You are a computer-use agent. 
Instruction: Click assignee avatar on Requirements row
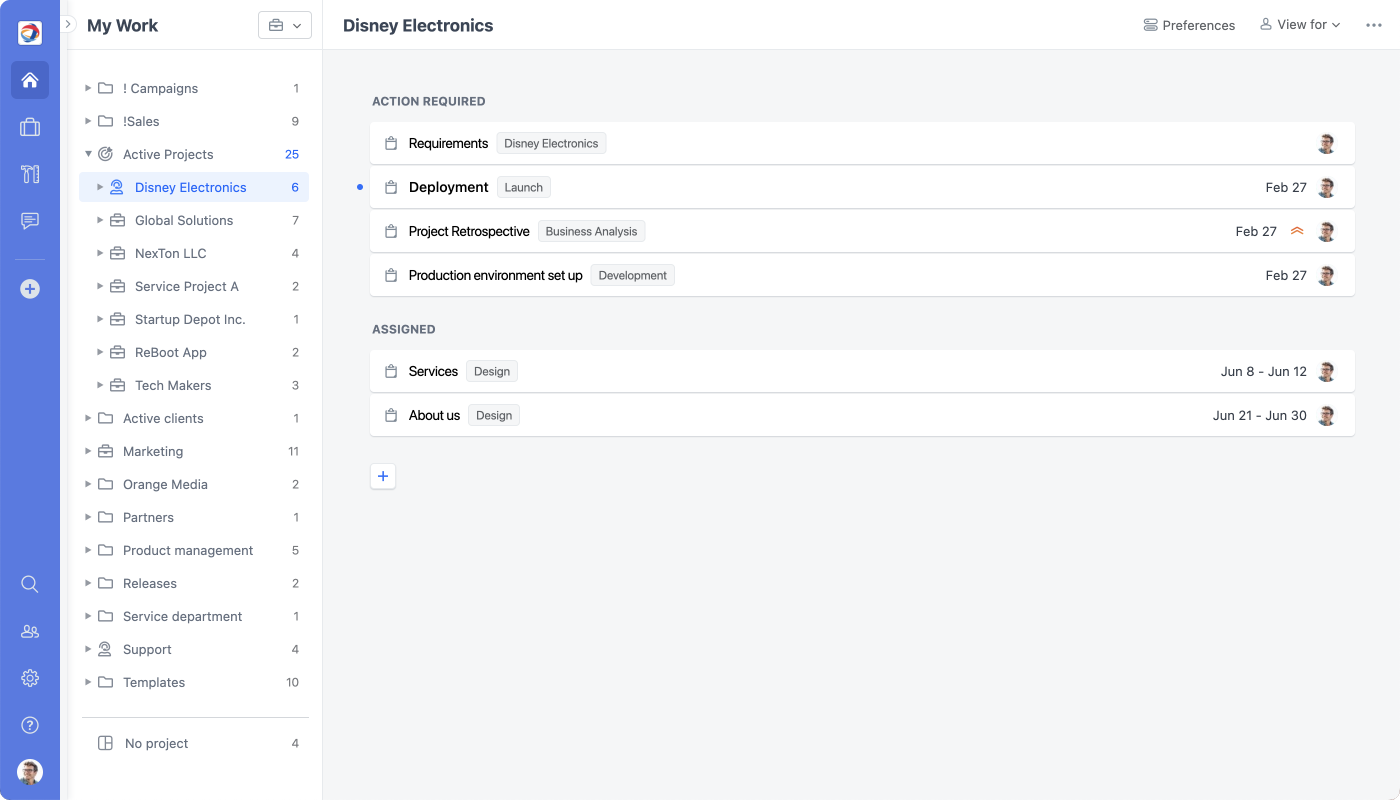coord(1327,143)
